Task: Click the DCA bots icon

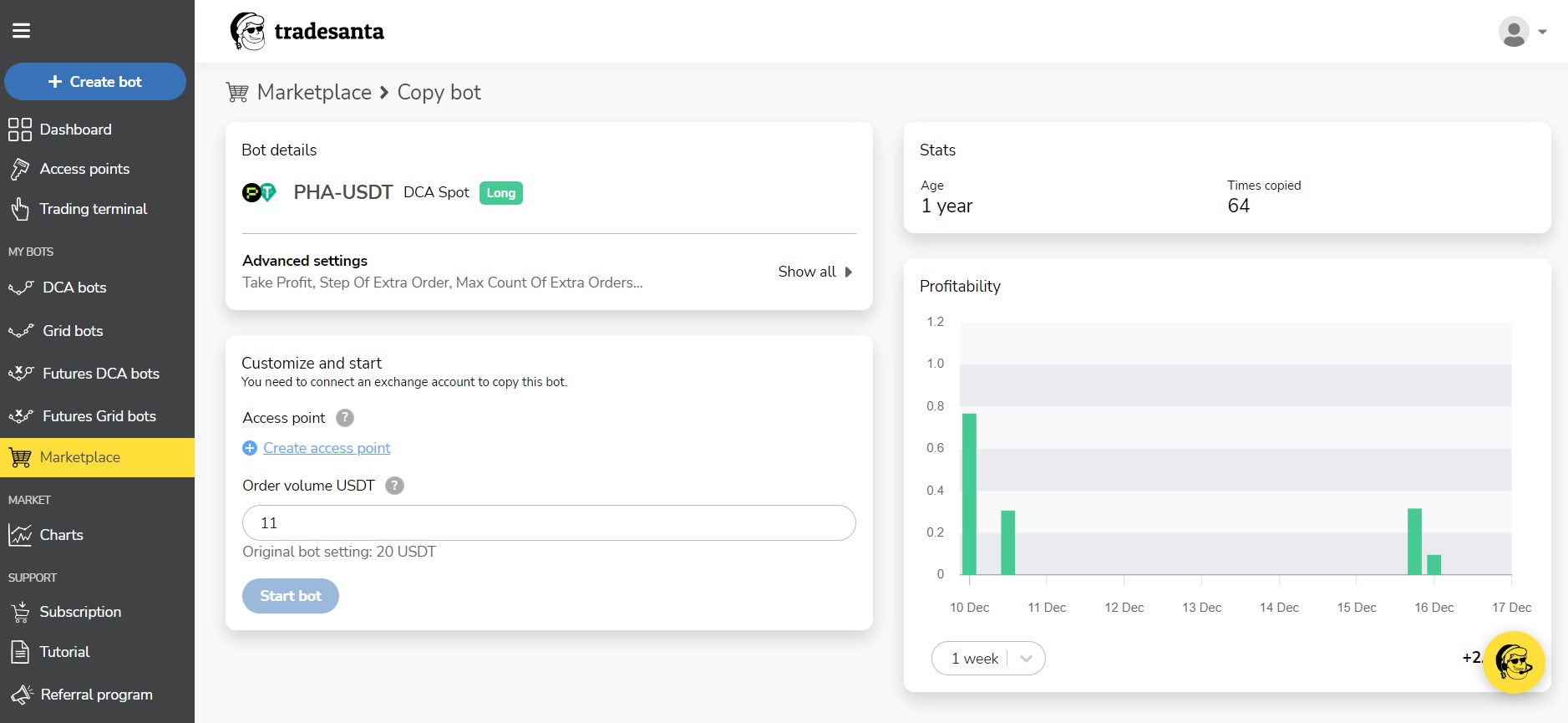Action: (x=21, y=288)
